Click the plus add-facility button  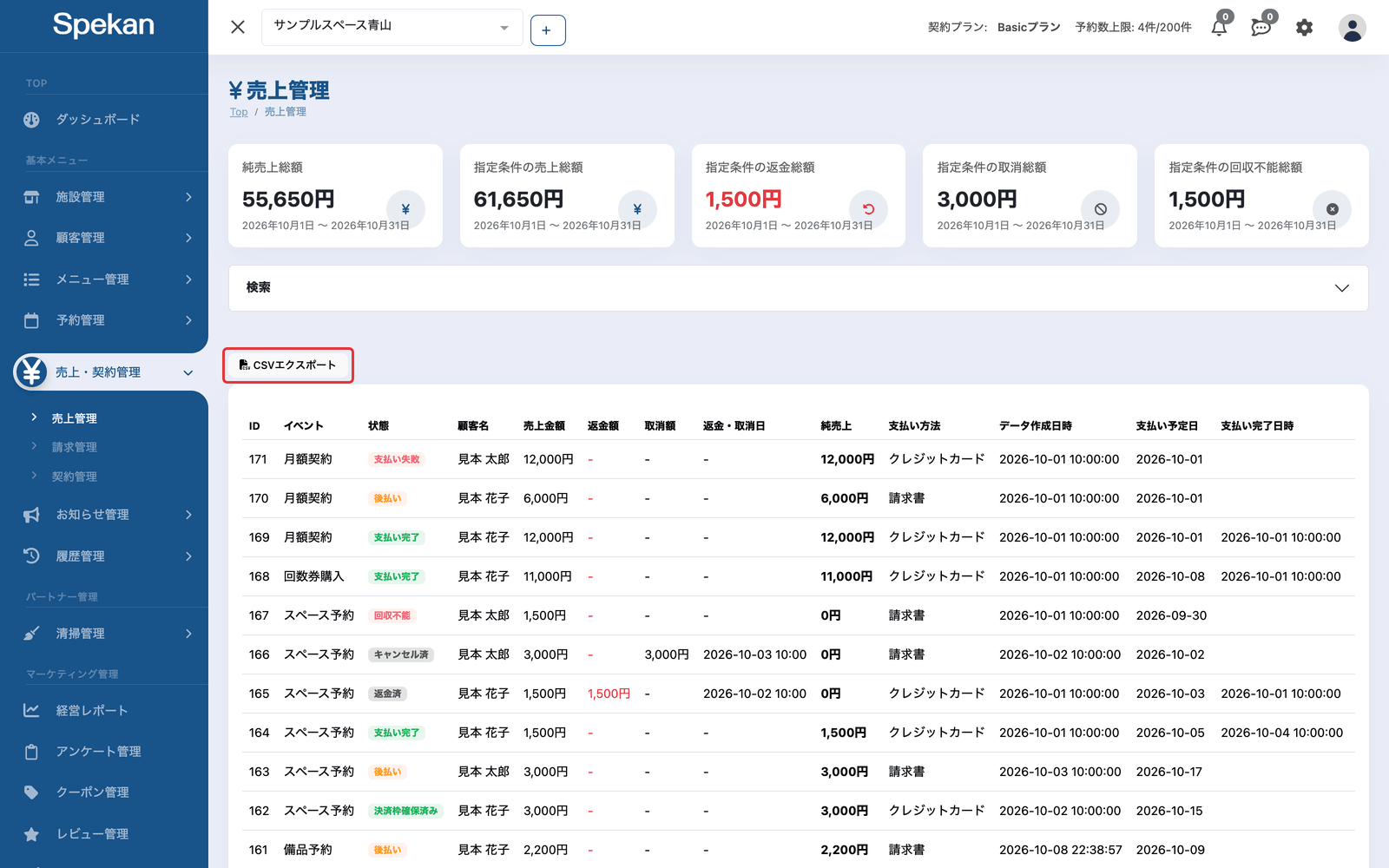click(548, 30)
